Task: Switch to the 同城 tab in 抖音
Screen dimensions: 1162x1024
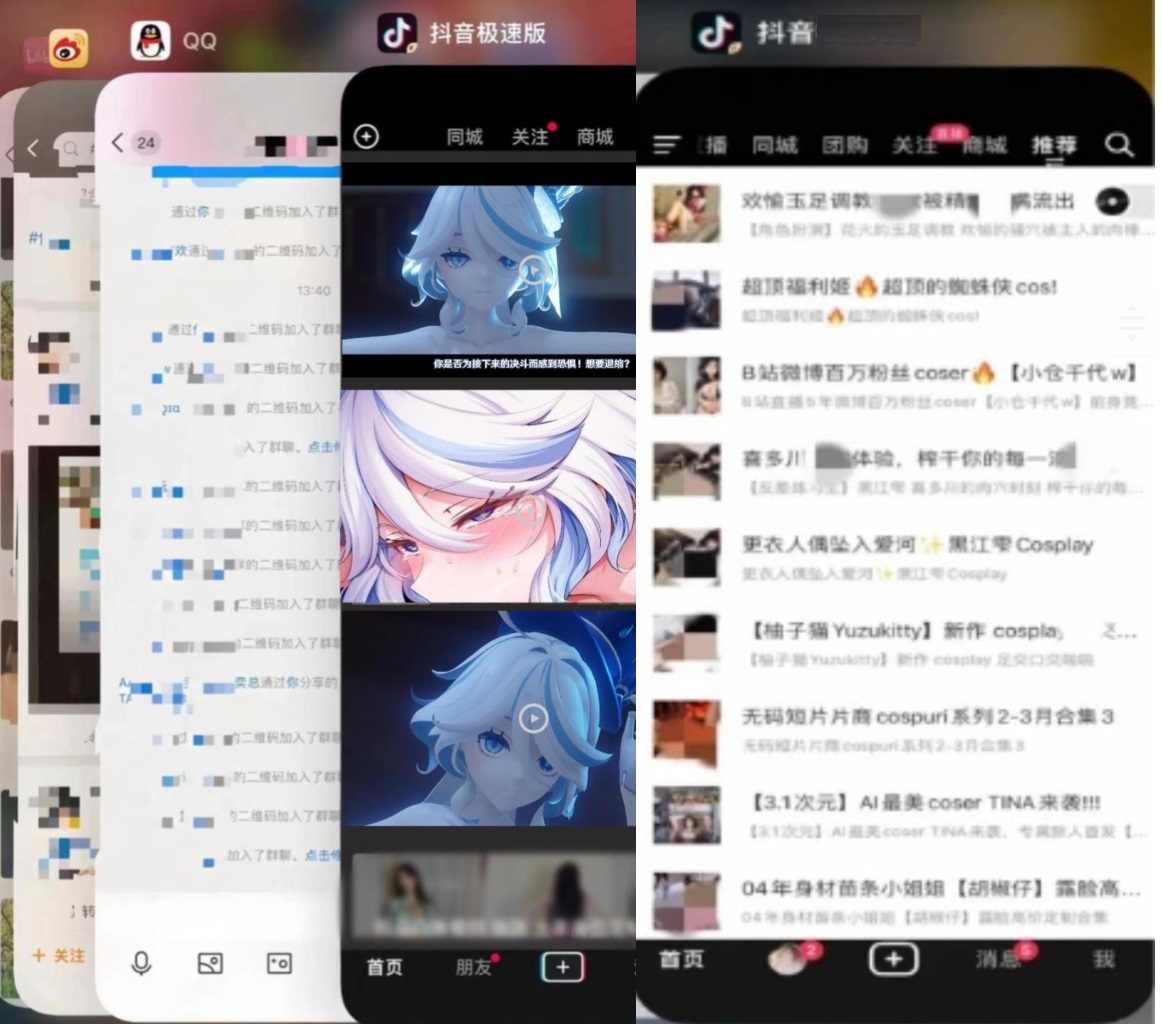Action: pos(774,145)
